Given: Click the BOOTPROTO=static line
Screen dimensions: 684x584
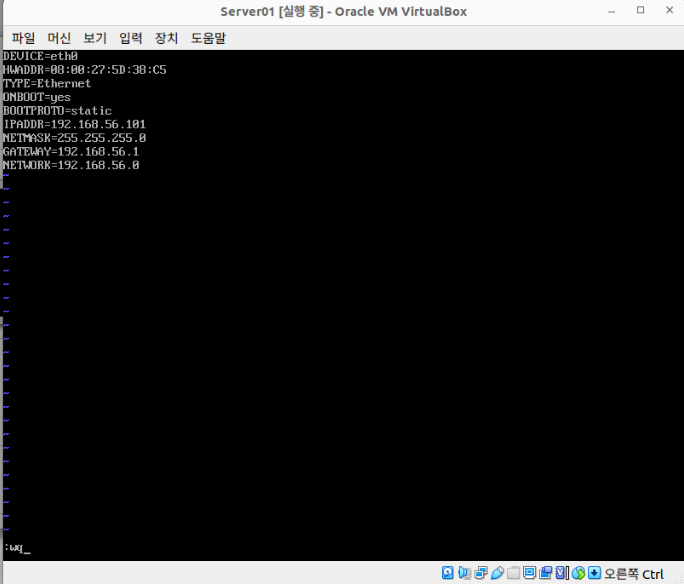Looking at the screenshot, I should tap(57, 110).
